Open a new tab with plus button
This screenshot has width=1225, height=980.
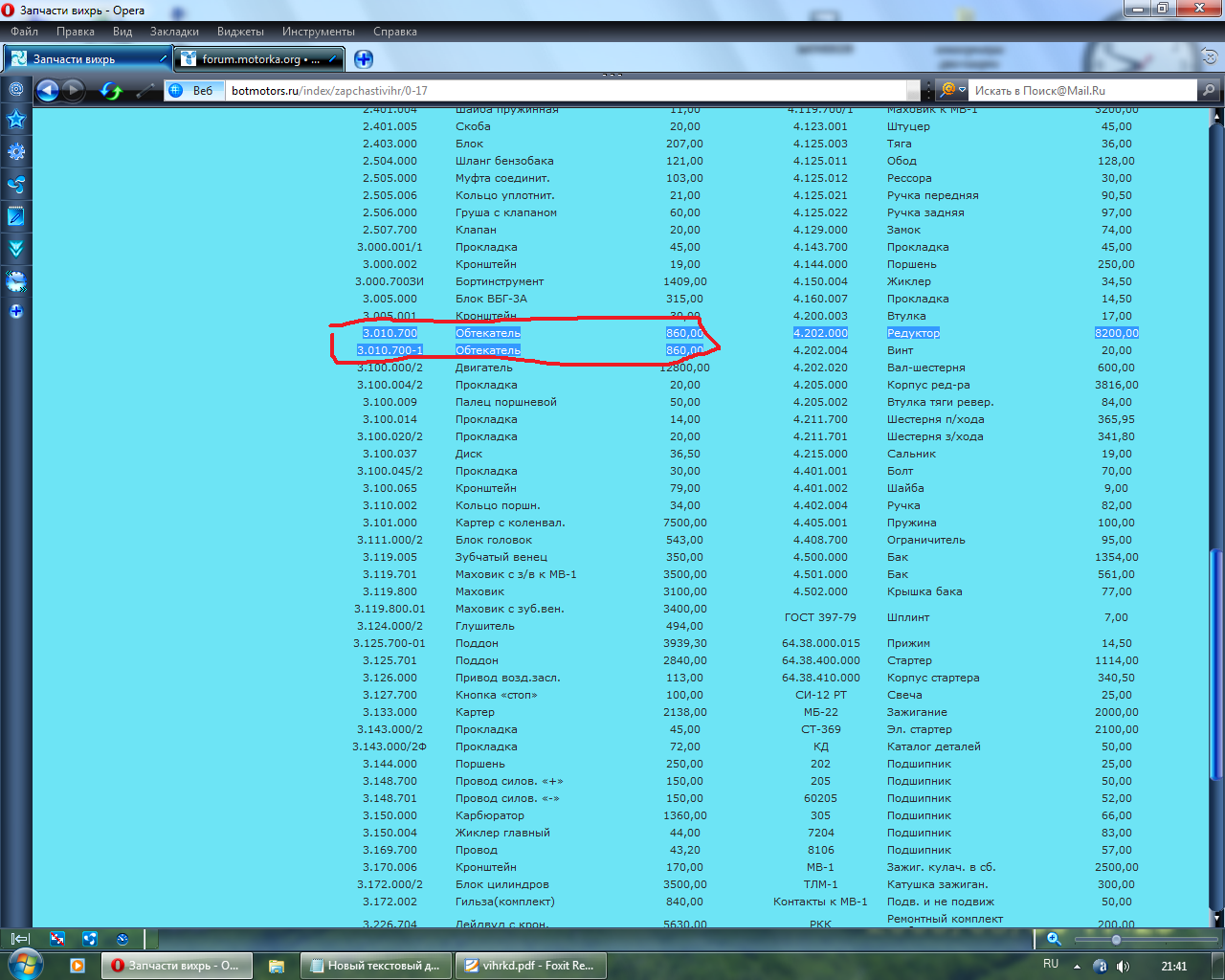tap(364, 59)
